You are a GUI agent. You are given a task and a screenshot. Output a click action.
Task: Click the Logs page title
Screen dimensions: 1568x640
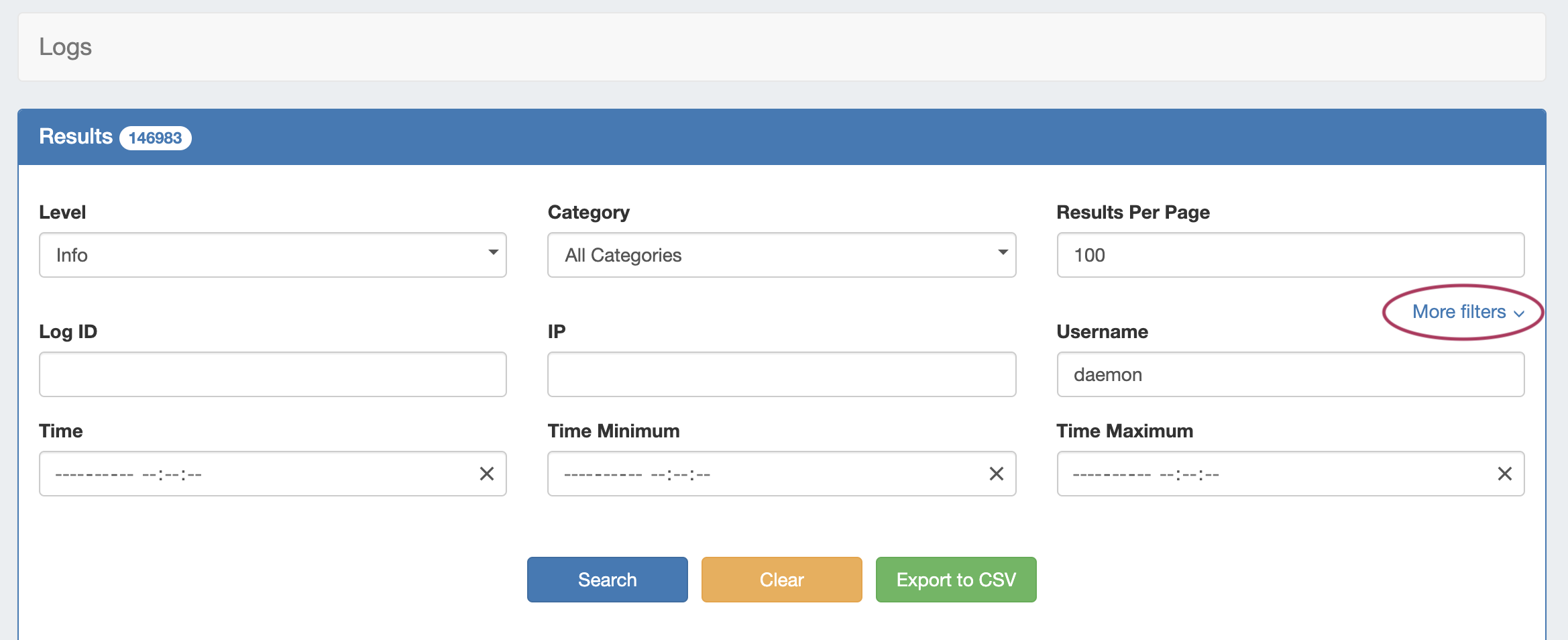coord(65,47)
